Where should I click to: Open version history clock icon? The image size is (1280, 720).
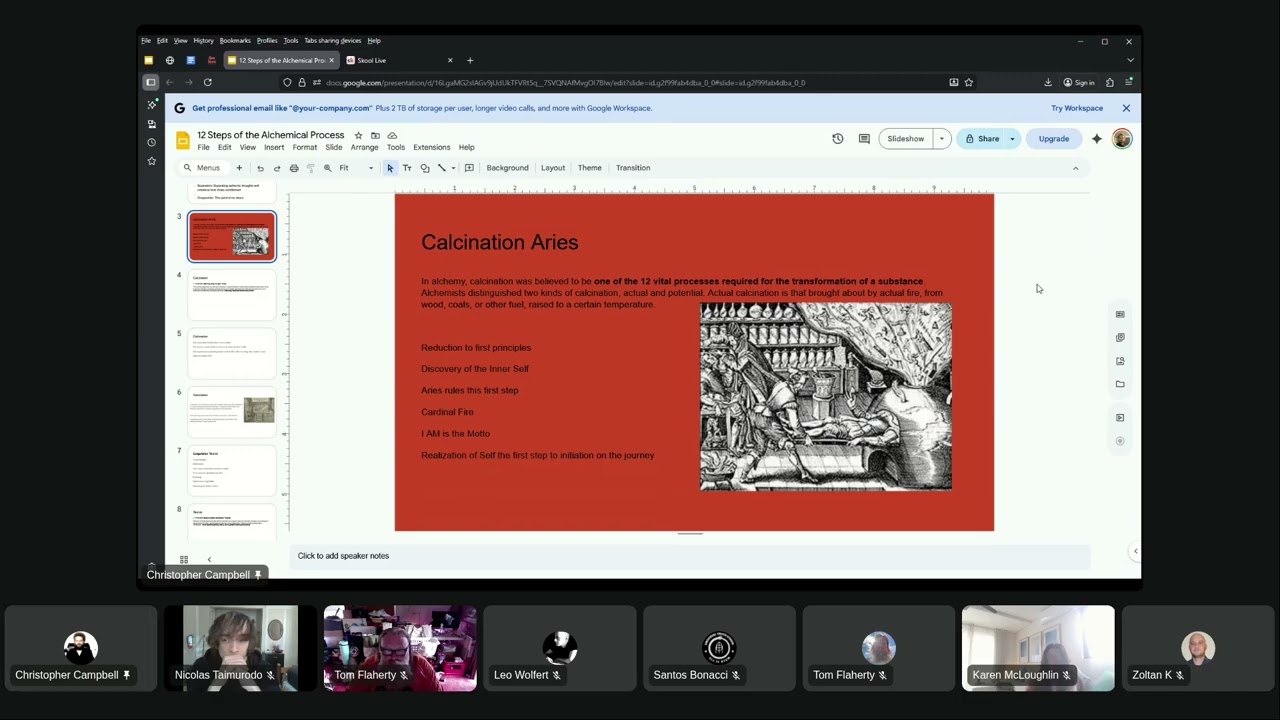coord(838,139)
